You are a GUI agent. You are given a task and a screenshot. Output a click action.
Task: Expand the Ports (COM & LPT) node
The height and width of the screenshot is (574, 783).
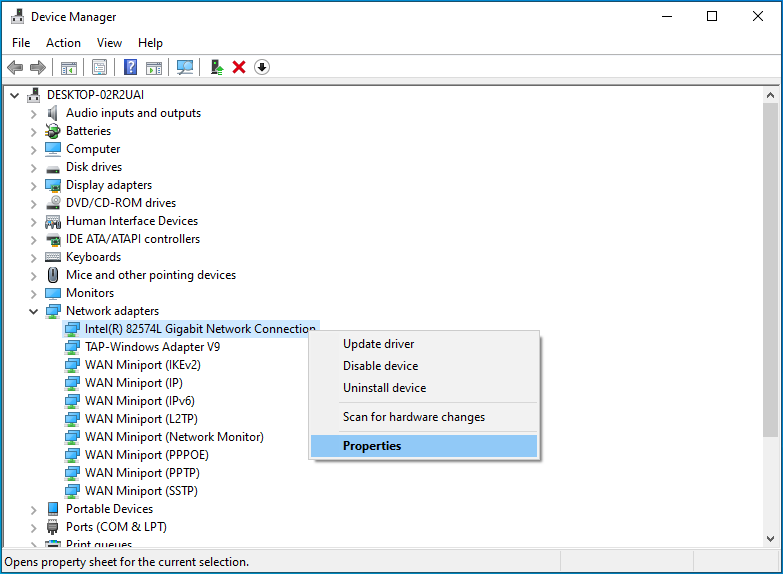point(33,527)
